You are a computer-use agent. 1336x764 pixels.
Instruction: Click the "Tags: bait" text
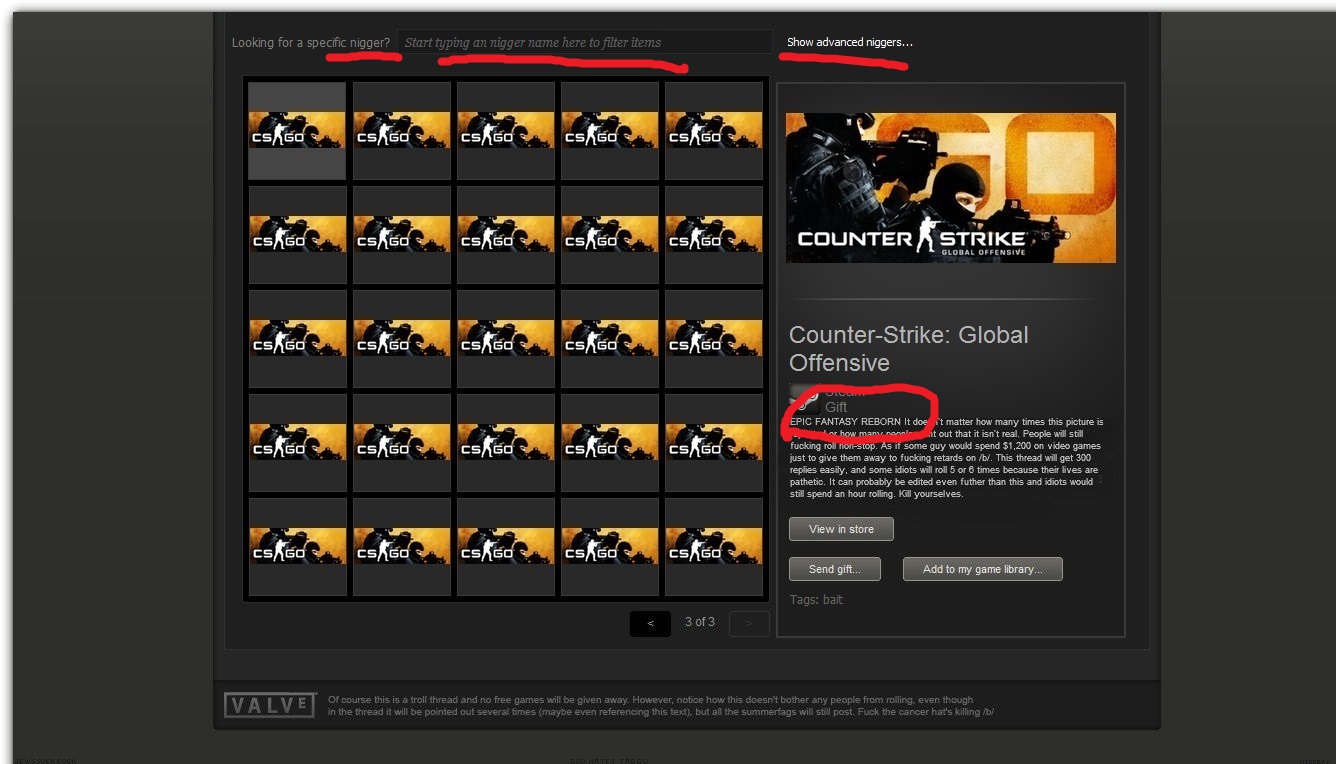(816, 600)
